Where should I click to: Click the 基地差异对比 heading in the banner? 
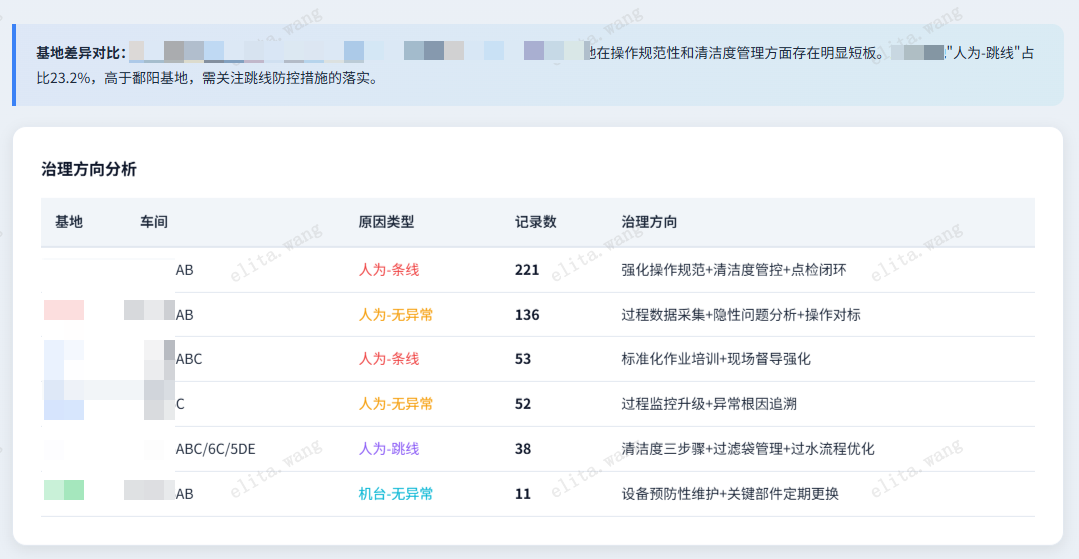pos(81,53)
